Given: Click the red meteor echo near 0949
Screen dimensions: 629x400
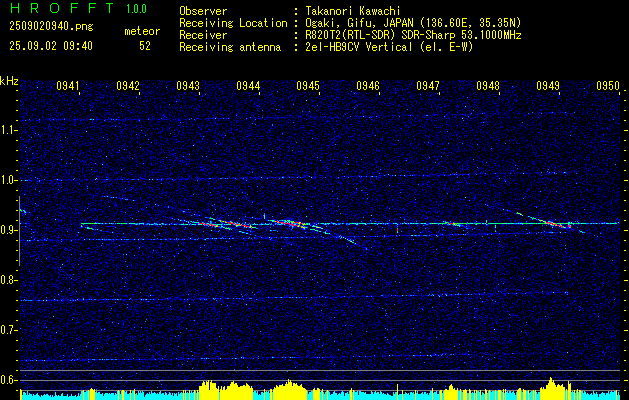Looking at the screenshot, I should [557, 224].
